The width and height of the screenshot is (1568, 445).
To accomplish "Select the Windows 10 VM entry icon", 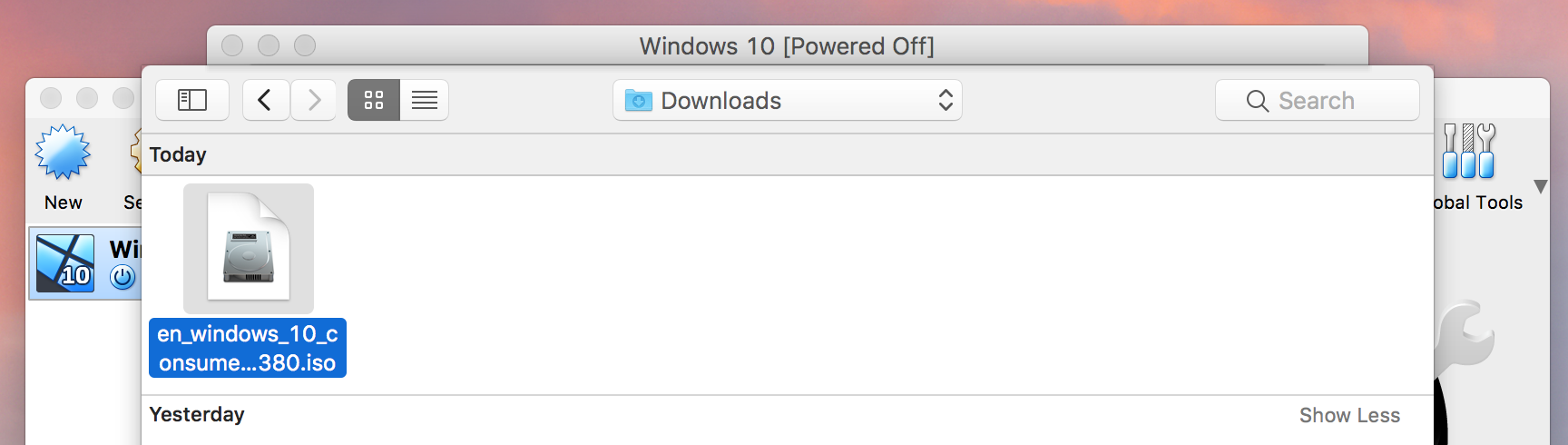I will tap(65, 263).
